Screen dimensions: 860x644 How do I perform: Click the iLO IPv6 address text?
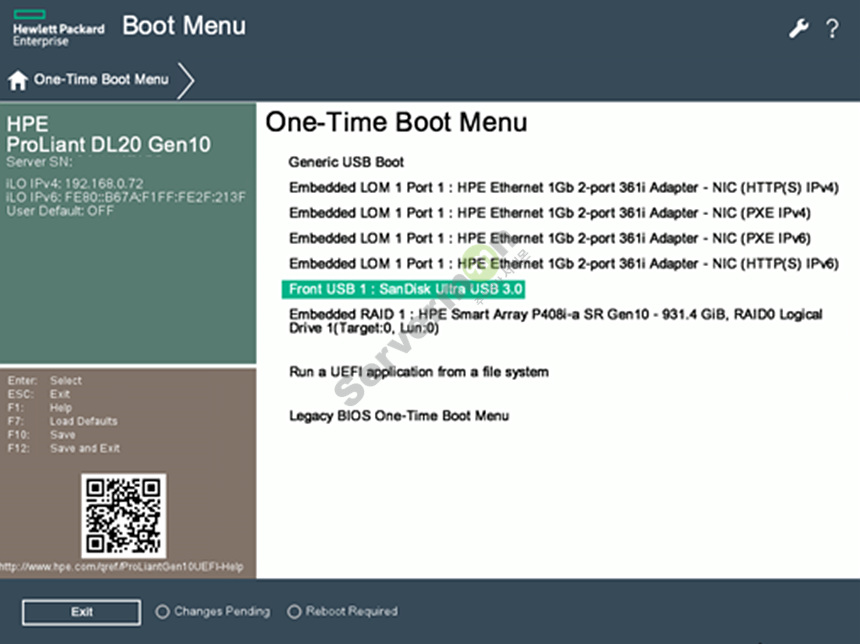click(x=126, y=197)
